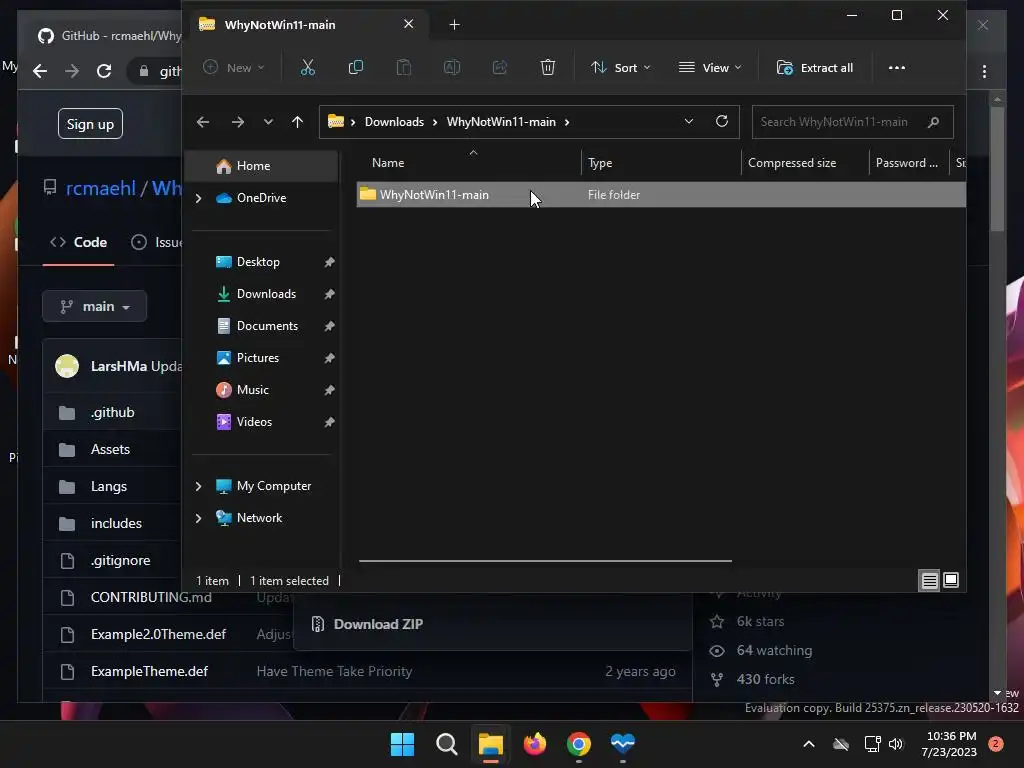Click the horizontal scrollbar in Explorer file list

tap(545, 560)
